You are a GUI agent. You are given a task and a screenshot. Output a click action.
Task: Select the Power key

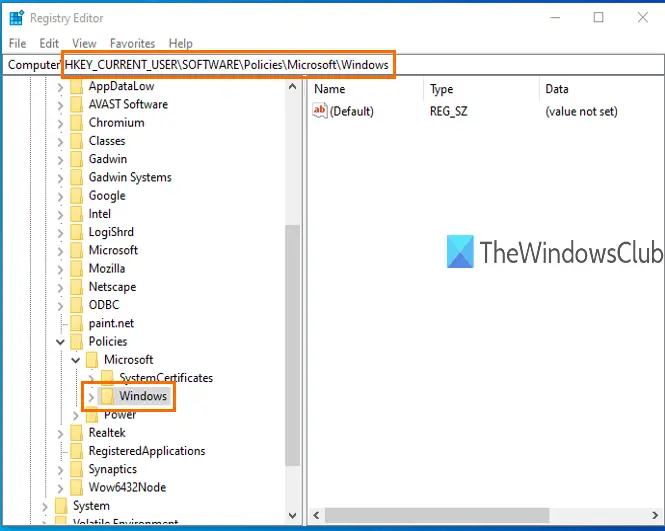(x=120, y=415)
